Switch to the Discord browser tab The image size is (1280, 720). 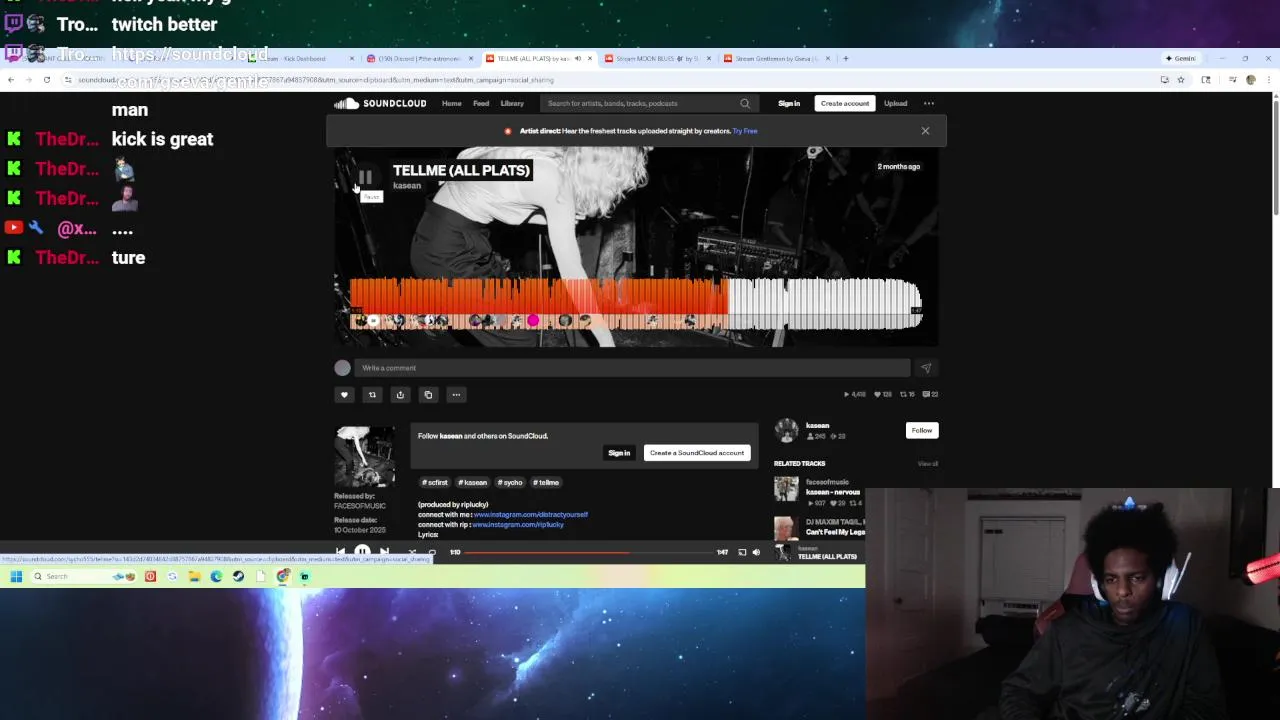coord(420,58)
